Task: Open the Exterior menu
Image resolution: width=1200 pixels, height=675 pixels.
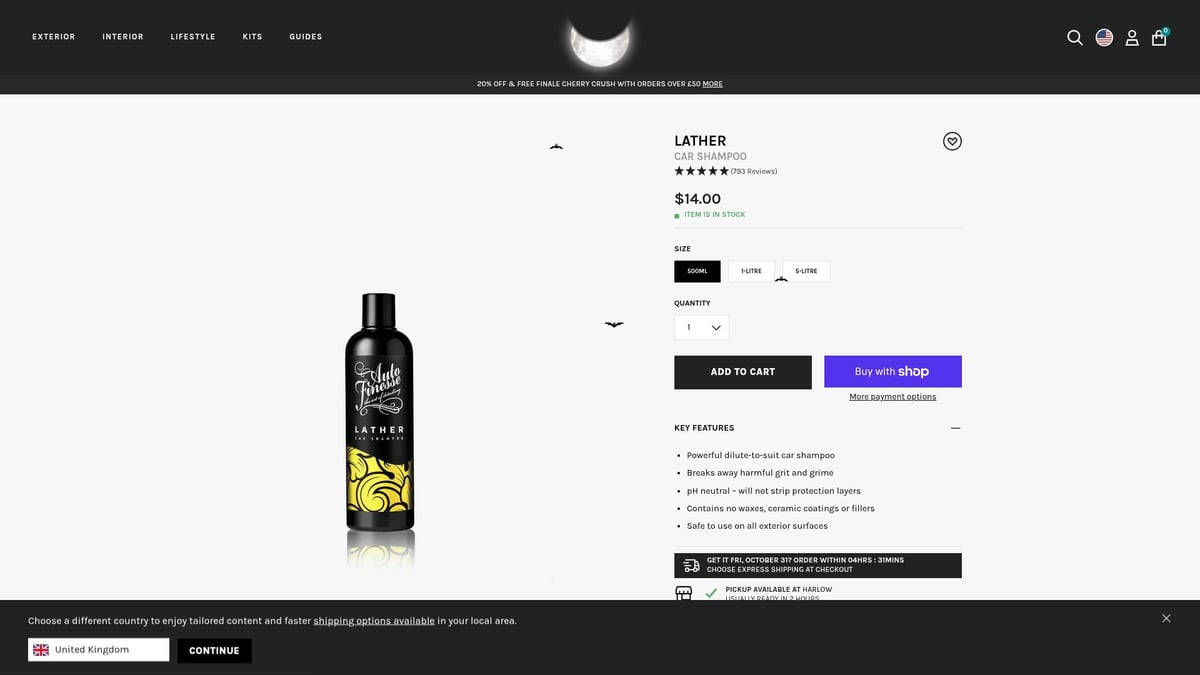Action: 53,37
